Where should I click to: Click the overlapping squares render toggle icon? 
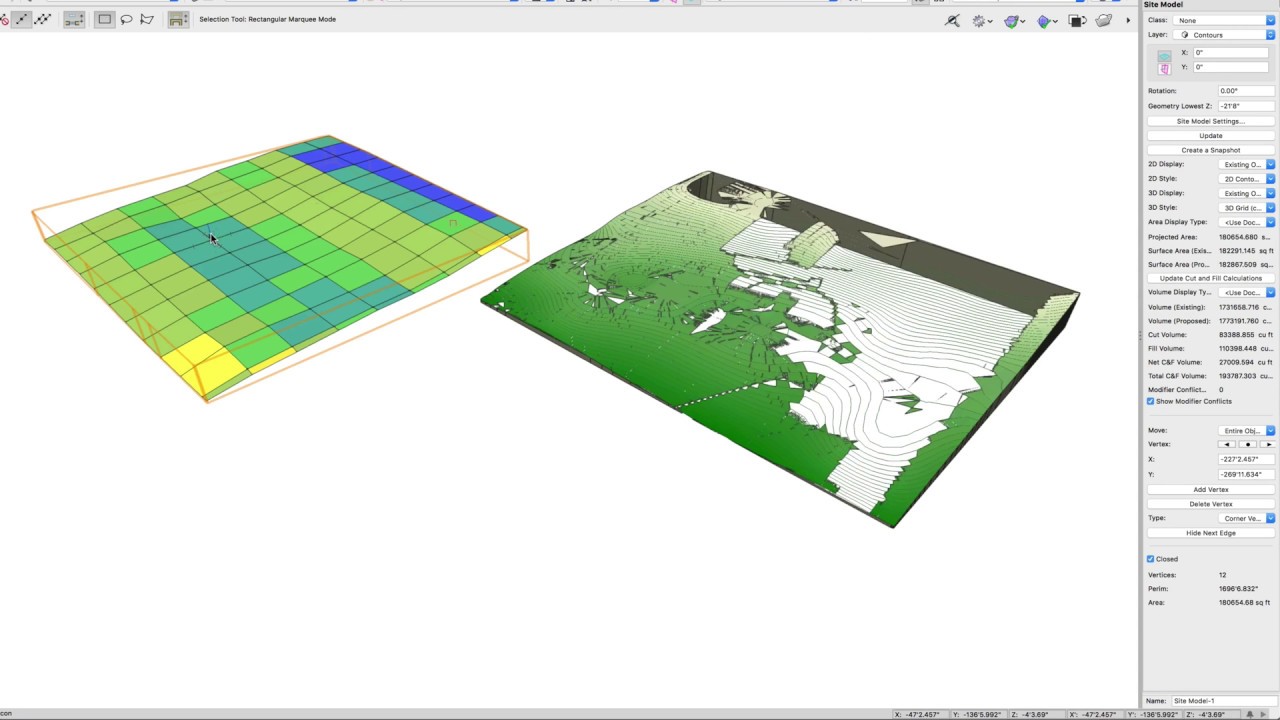point(1077,20)
